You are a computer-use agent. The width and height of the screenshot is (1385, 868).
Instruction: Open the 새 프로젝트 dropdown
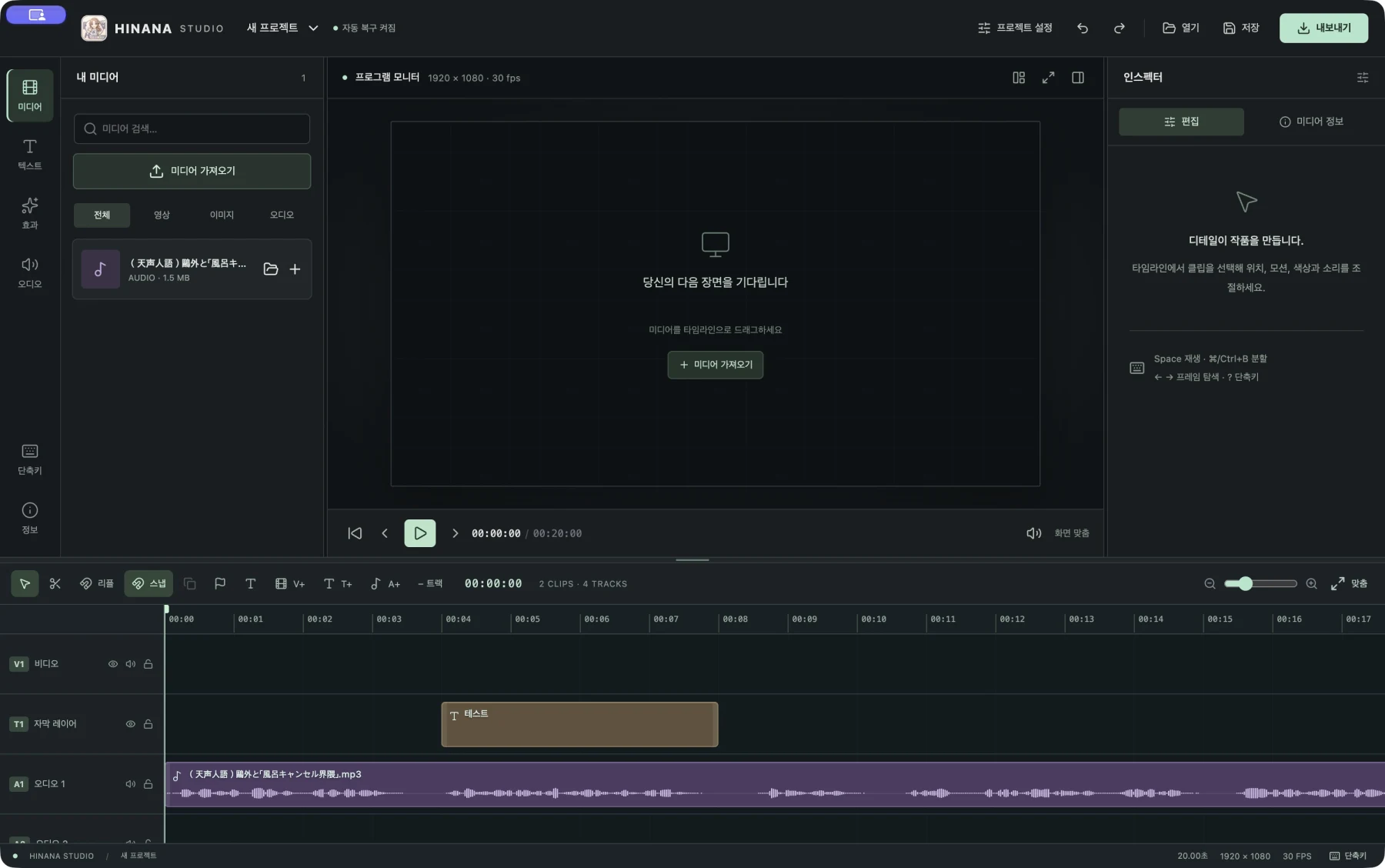[x=282, y=28]
